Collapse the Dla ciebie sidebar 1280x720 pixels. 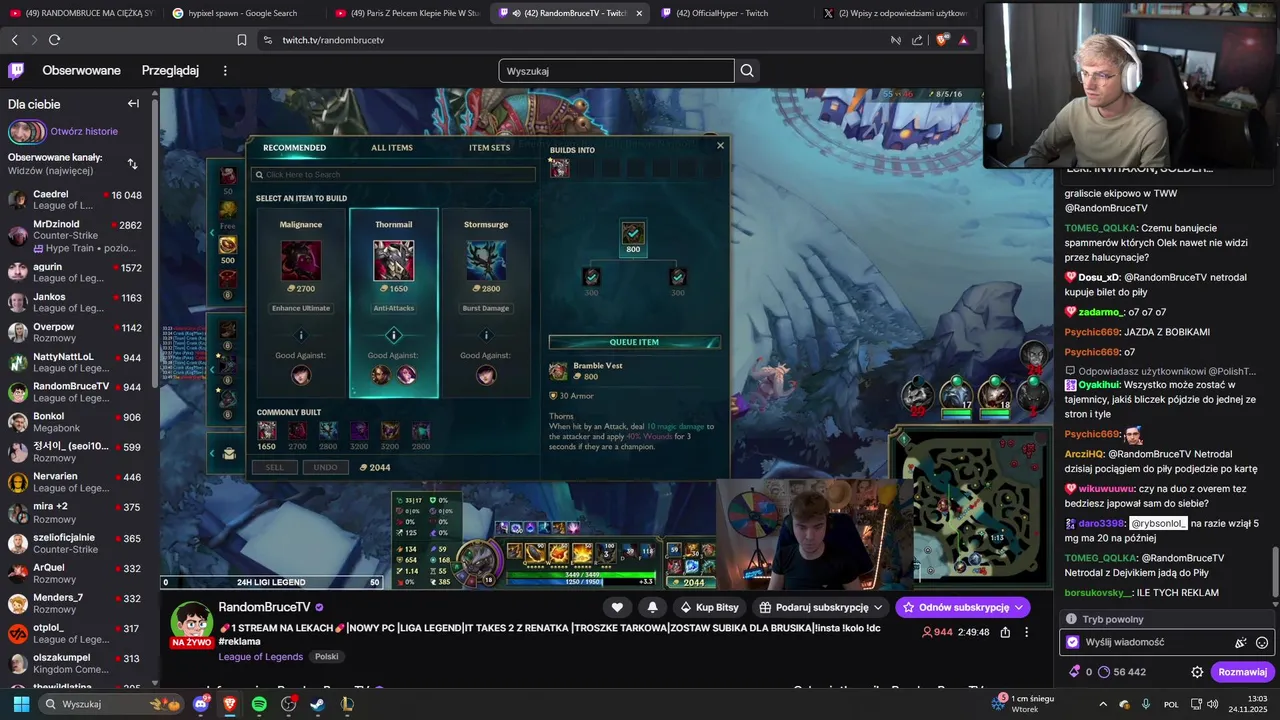point(133,104)
